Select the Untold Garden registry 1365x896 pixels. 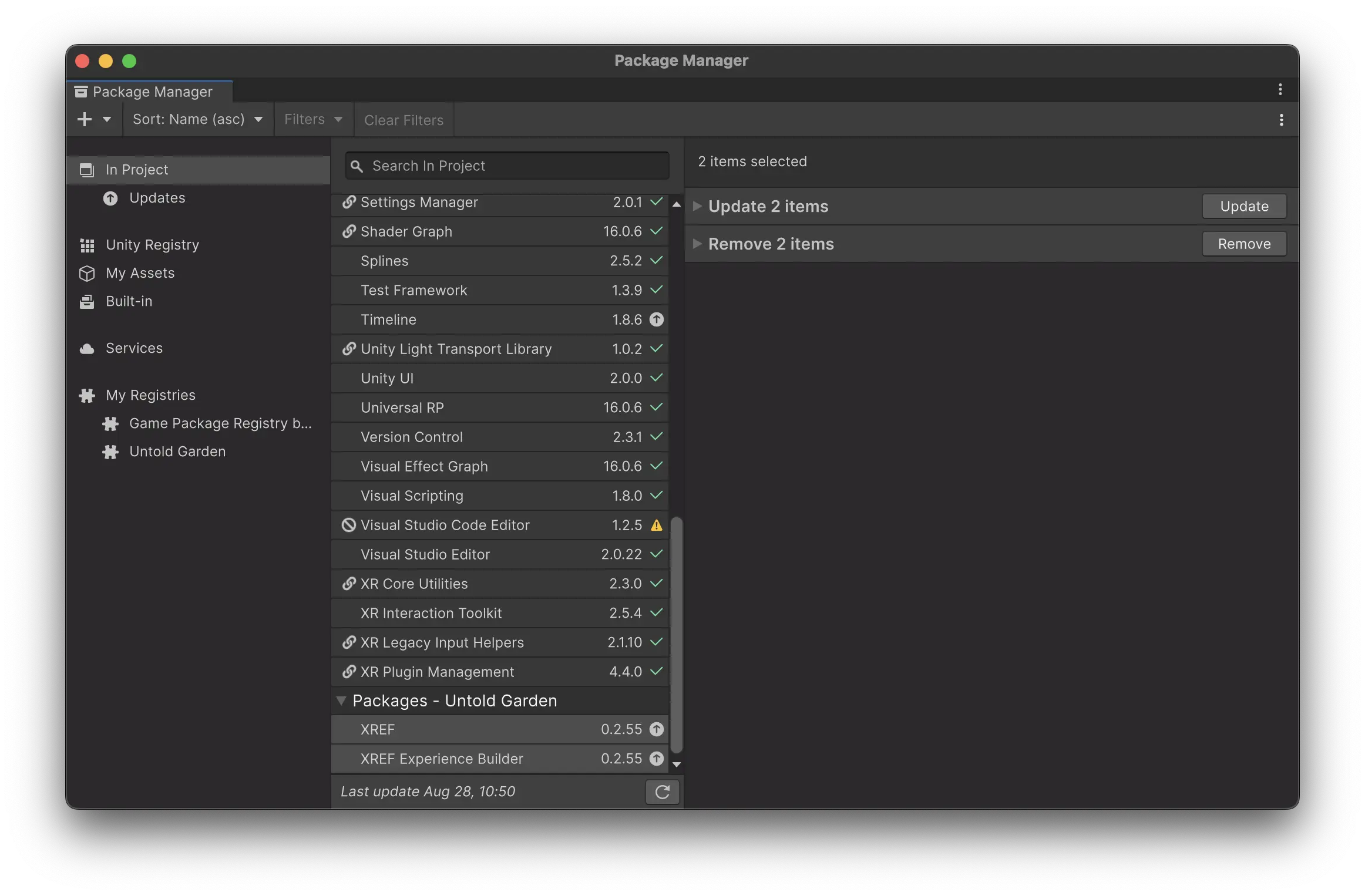point(177,451)
